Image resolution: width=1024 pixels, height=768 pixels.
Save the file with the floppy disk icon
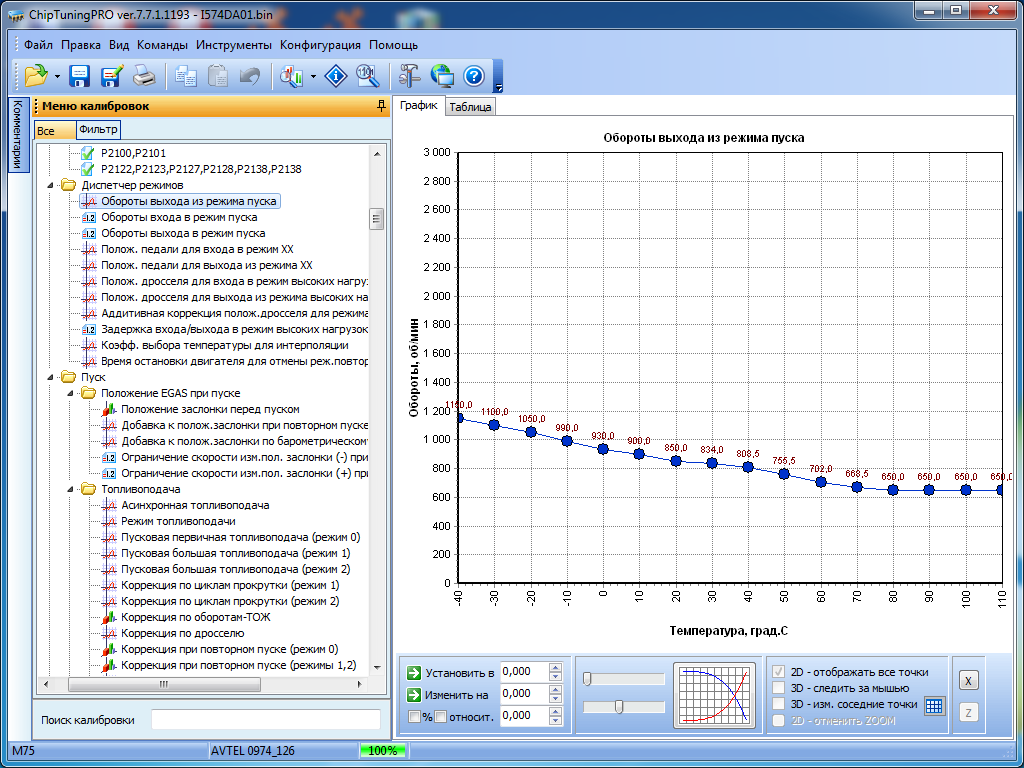pyautogui.click(x=80, y=76)
